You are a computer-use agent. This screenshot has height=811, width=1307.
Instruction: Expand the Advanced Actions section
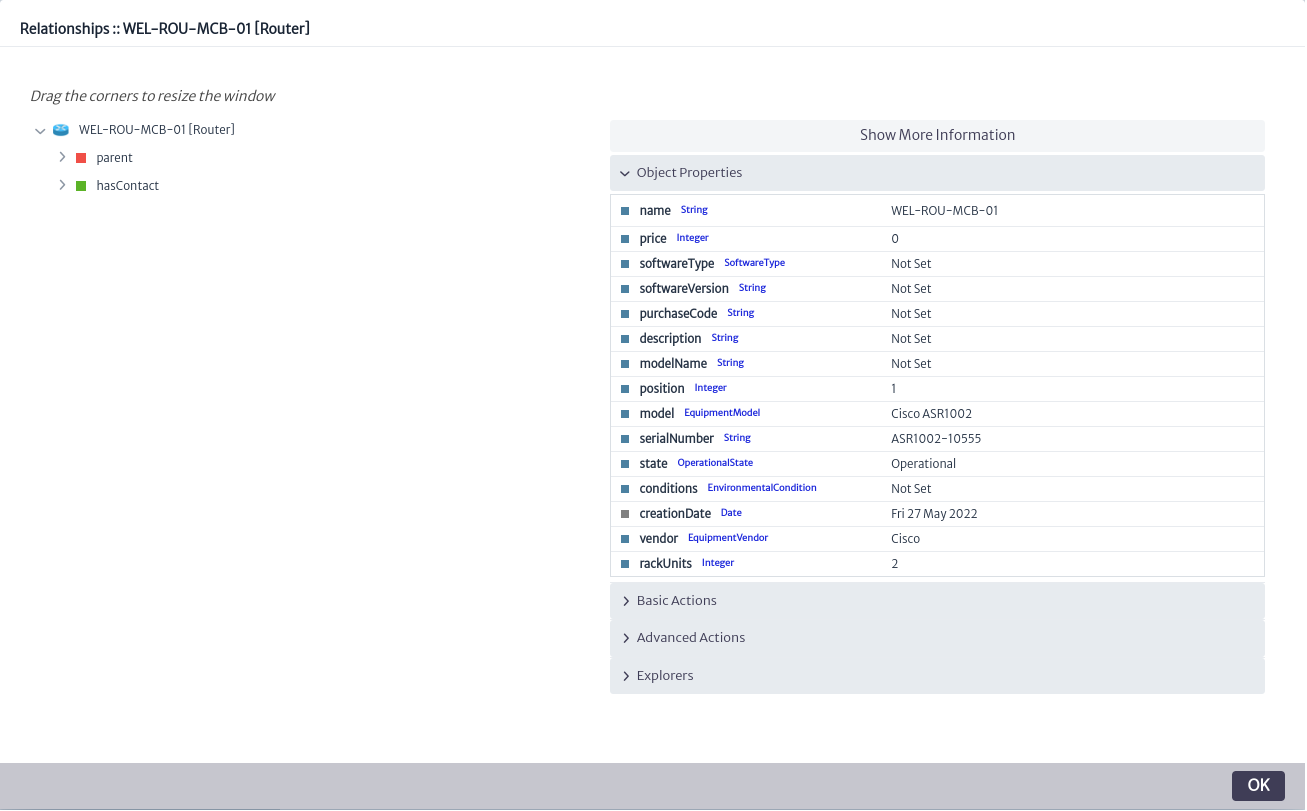937,638
